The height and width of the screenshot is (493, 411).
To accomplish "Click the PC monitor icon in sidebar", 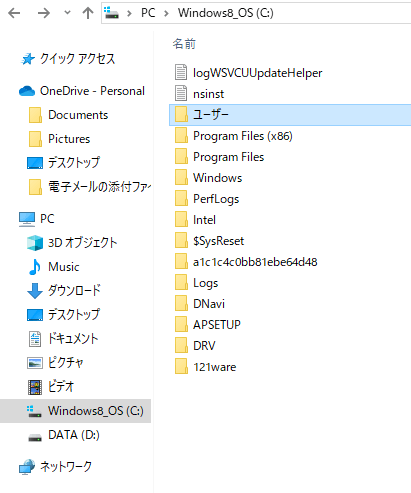I will (27, 219).
